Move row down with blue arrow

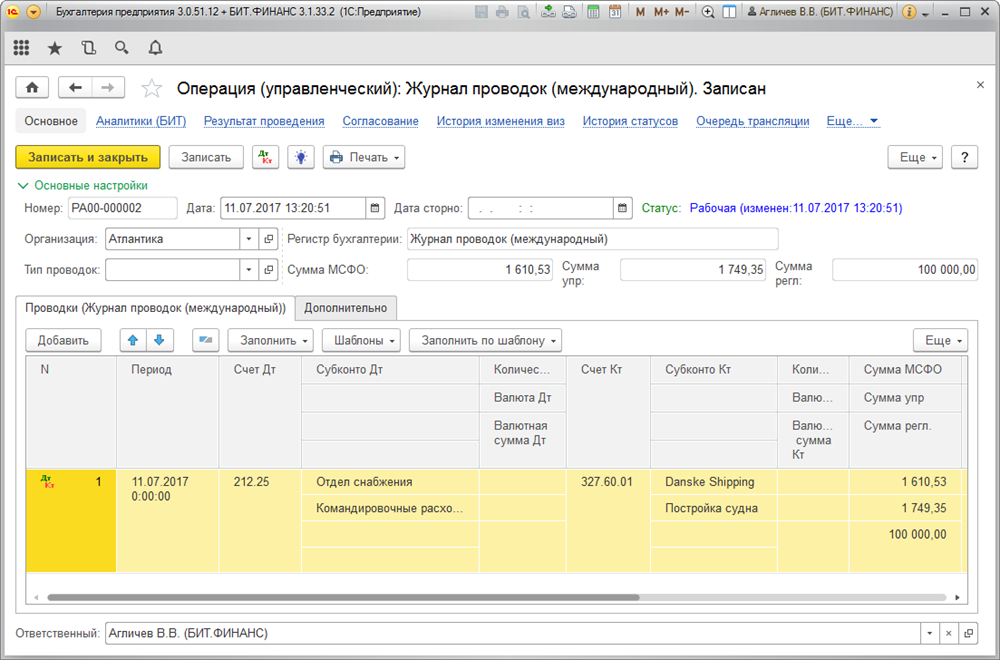(157, 340)
